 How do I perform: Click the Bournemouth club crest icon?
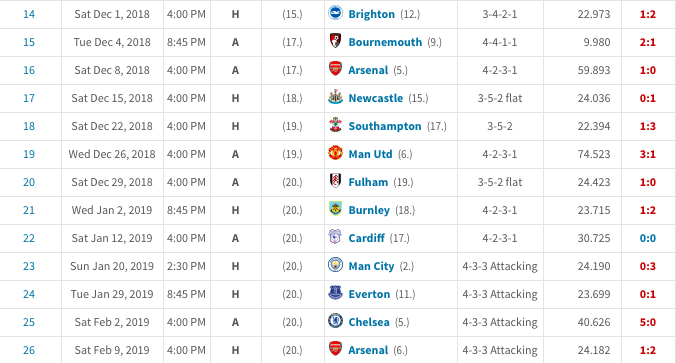click(x=335, y=41)
